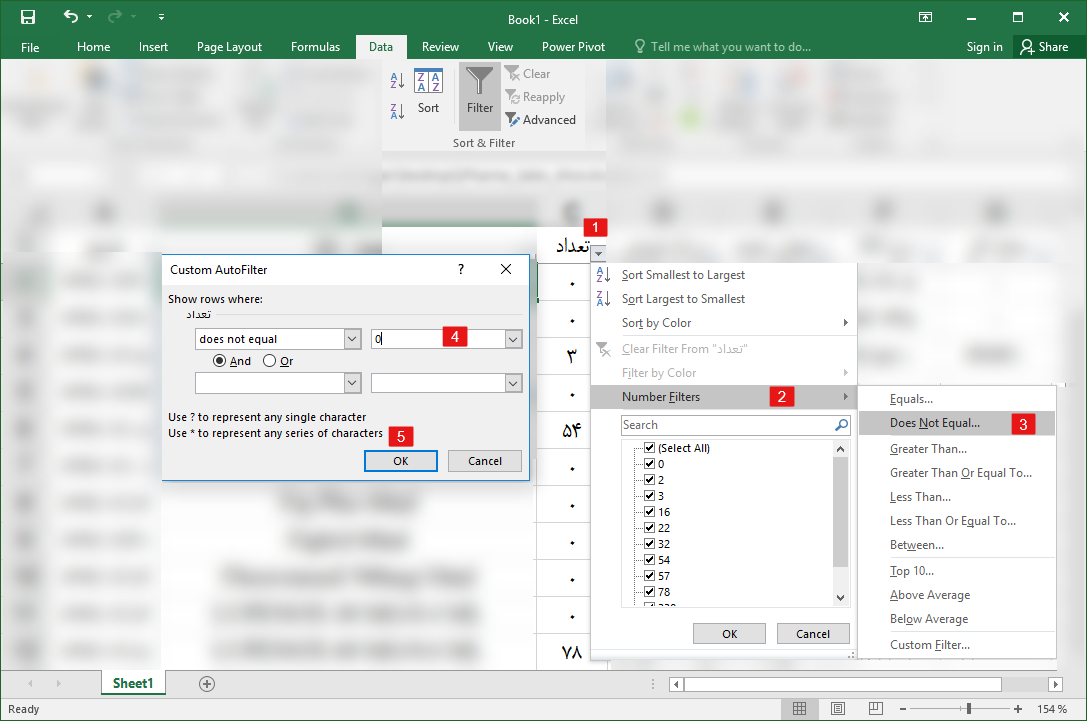Image resolution: width=1087 pixels, height=721 pixels.
Task: Open the Insert ribbon tab
Action: tap(153, 46)
